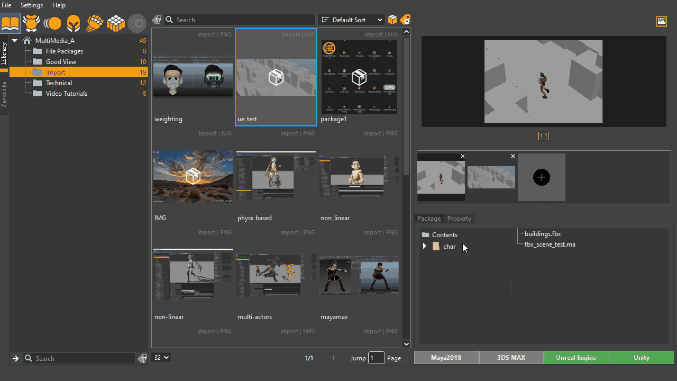Open the Settings menu
Viewport: 677px width, 381px height.
point(32,5)
